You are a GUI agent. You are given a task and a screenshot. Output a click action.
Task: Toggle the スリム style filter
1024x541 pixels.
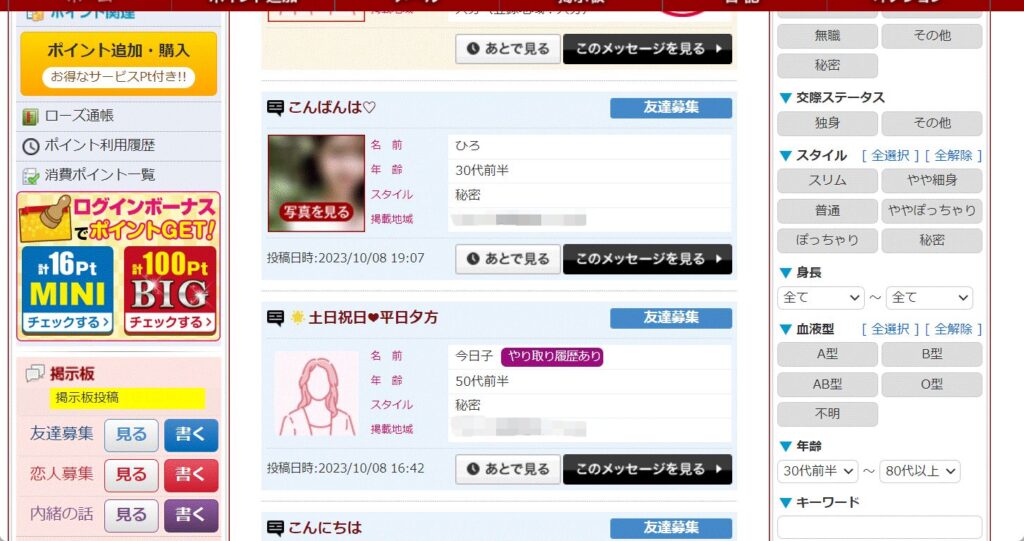click(x=827, y=181)
